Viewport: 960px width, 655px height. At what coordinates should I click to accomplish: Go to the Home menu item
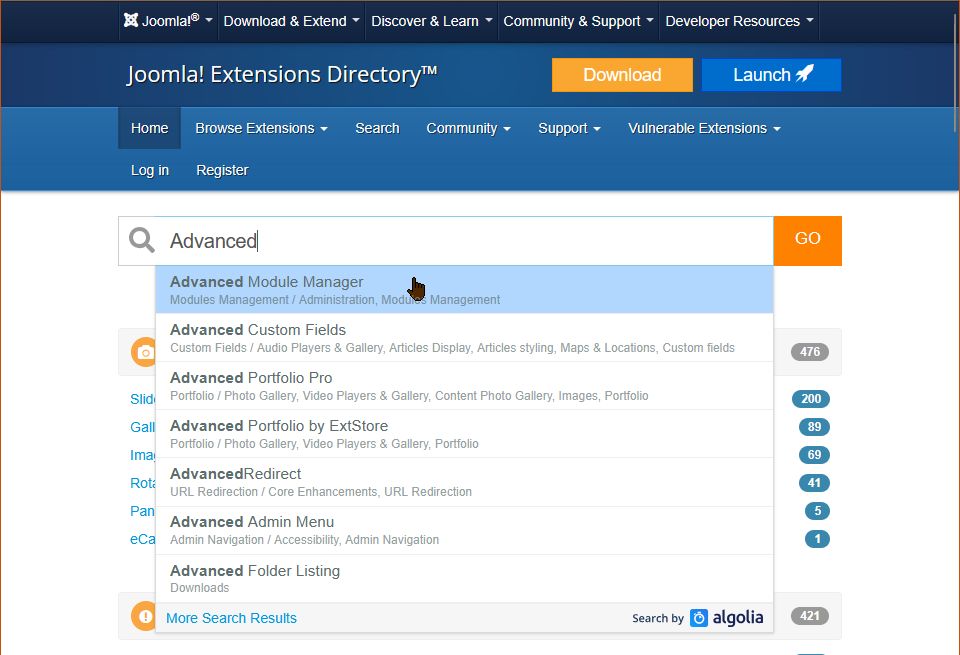coord(149,128)
